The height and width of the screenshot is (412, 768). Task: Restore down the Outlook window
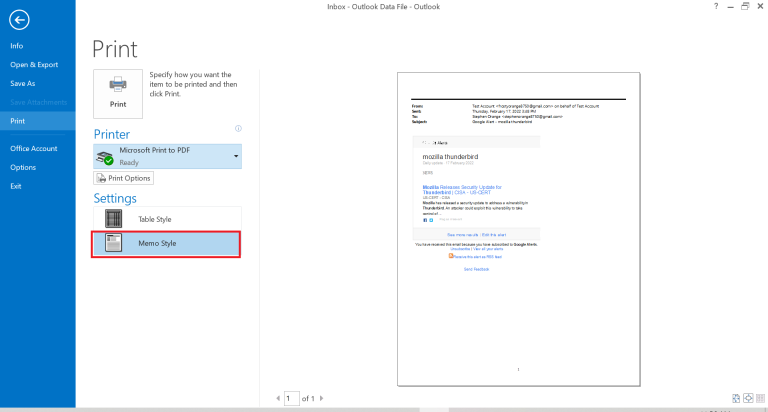pyautogui.click(x=745, y=6)
